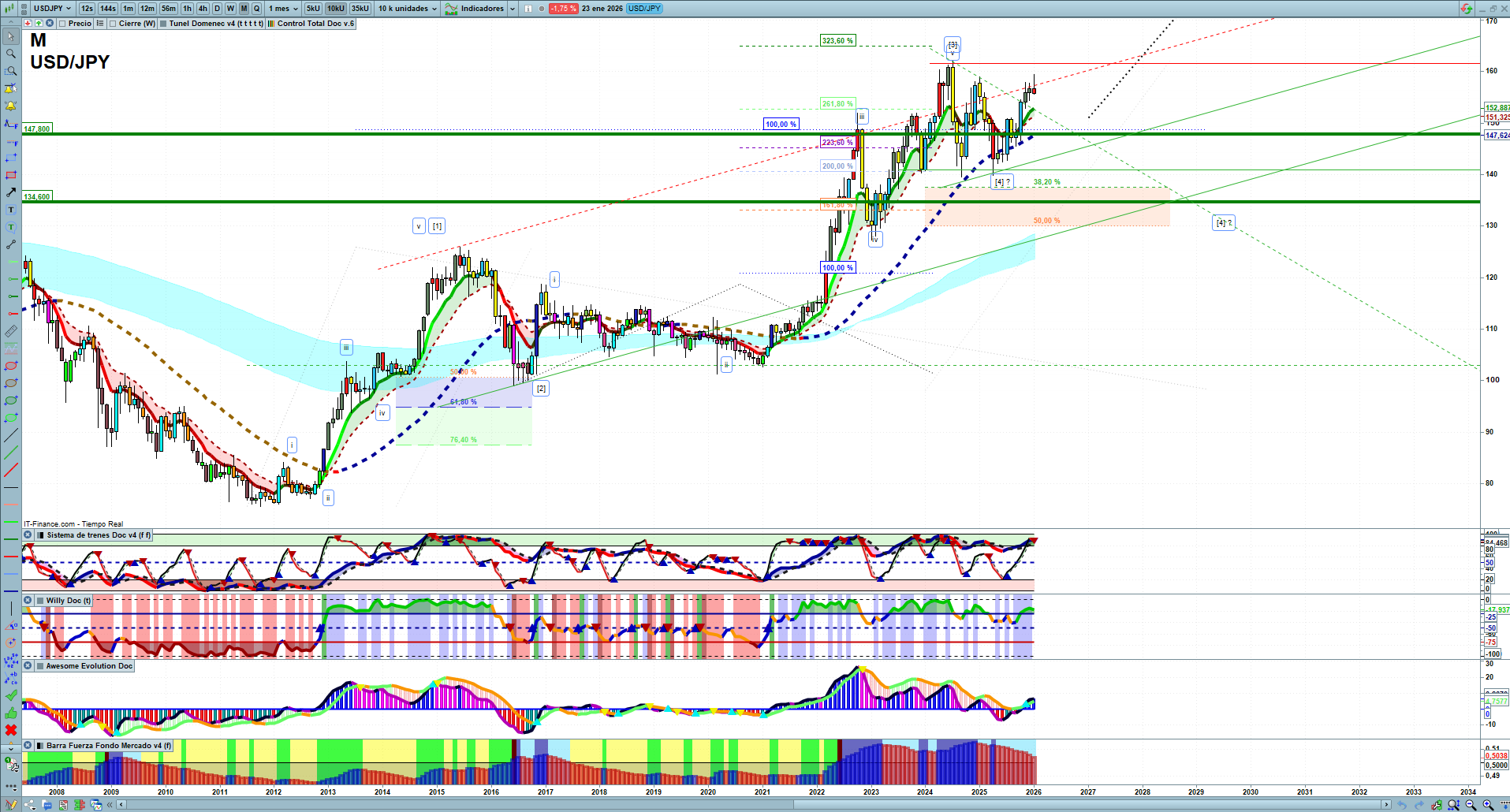Open the '1 mes' history dropdown

tap(283, 9)
